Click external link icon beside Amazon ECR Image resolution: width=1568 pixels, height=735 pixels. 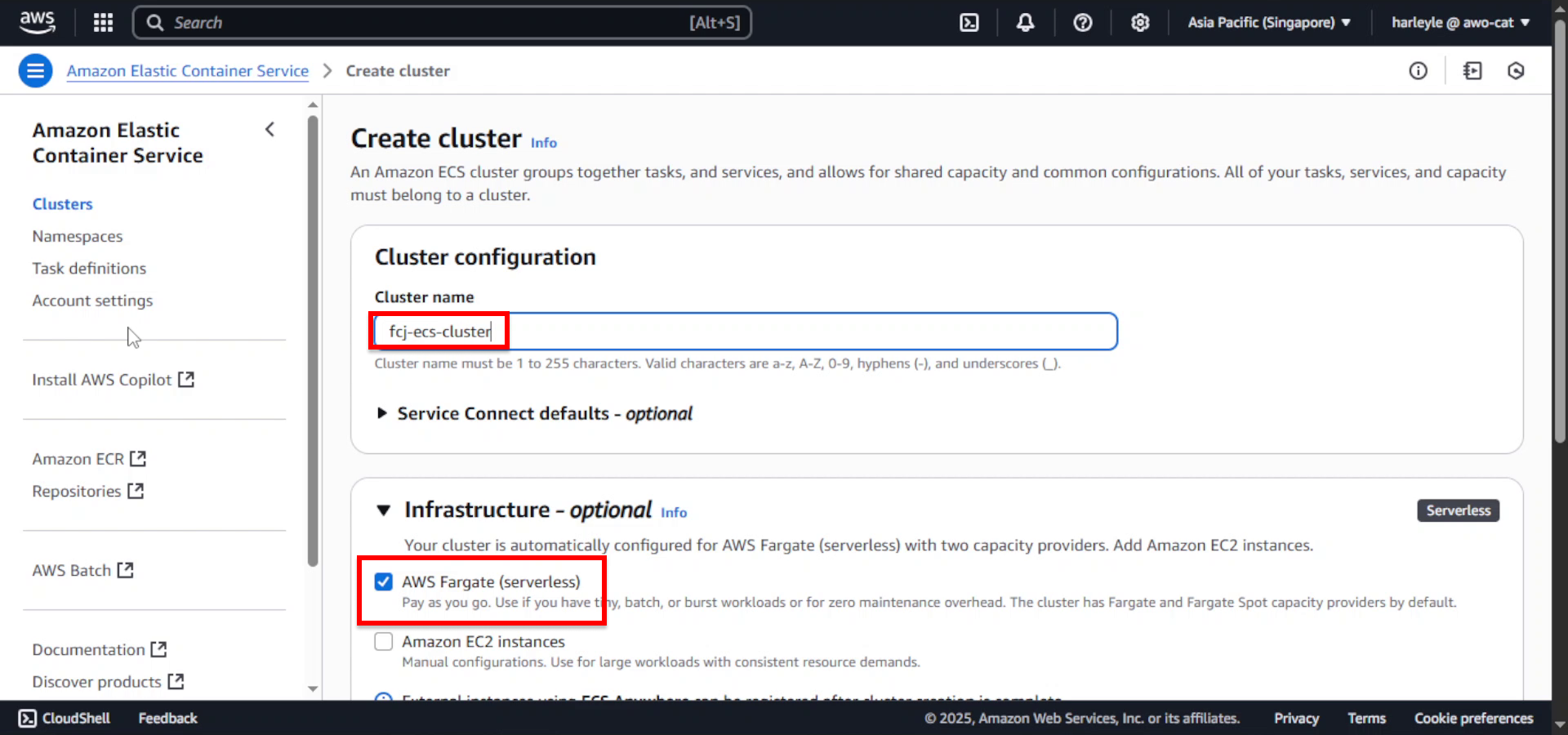[x=138, y=459]
